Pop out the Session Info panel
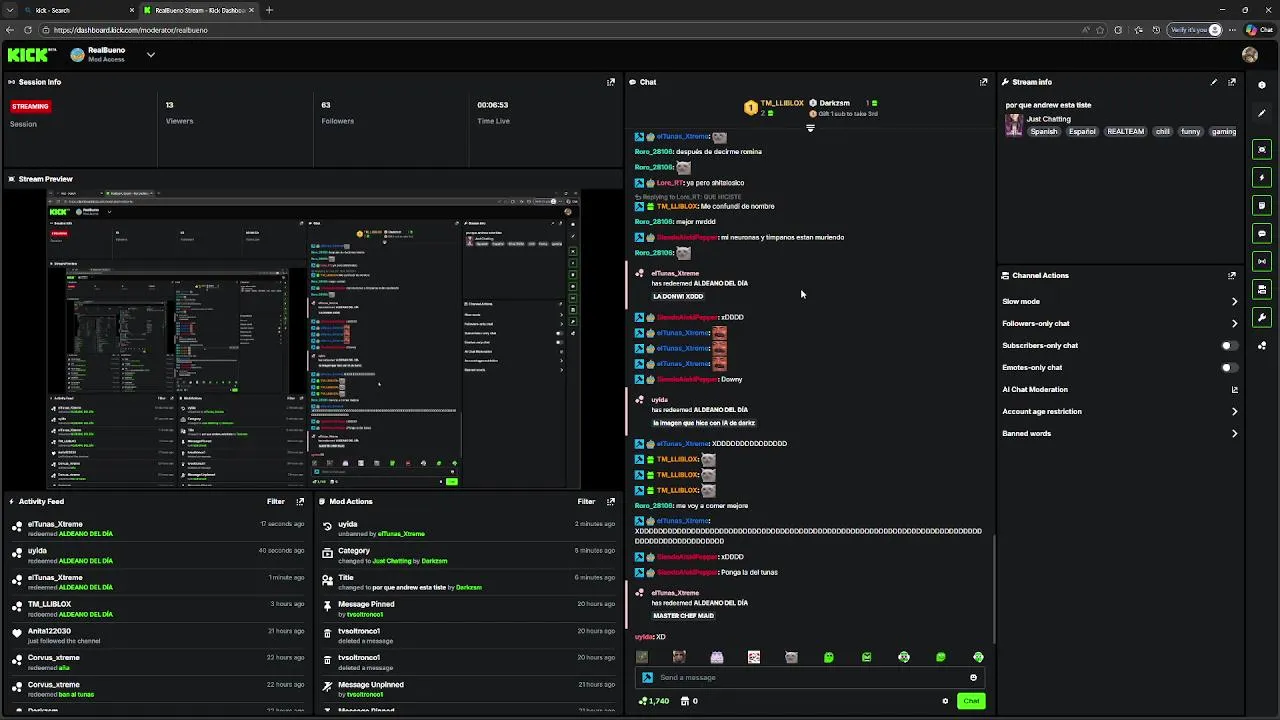1280x720 pixels. (611, 82)
